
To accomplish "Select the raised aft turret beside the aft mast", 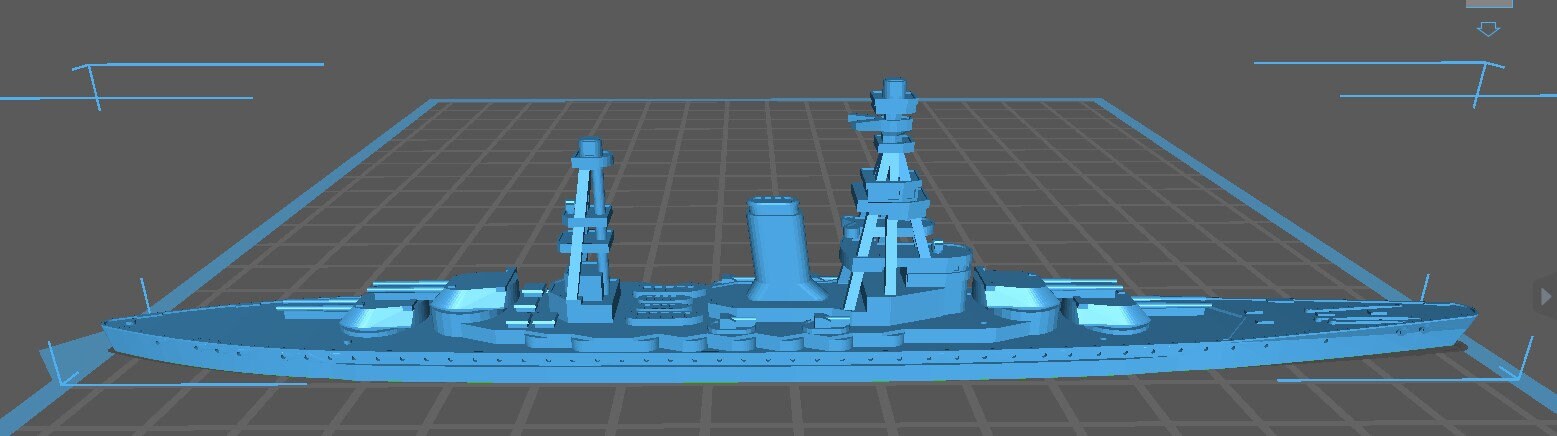I will (x=475, y=293).
